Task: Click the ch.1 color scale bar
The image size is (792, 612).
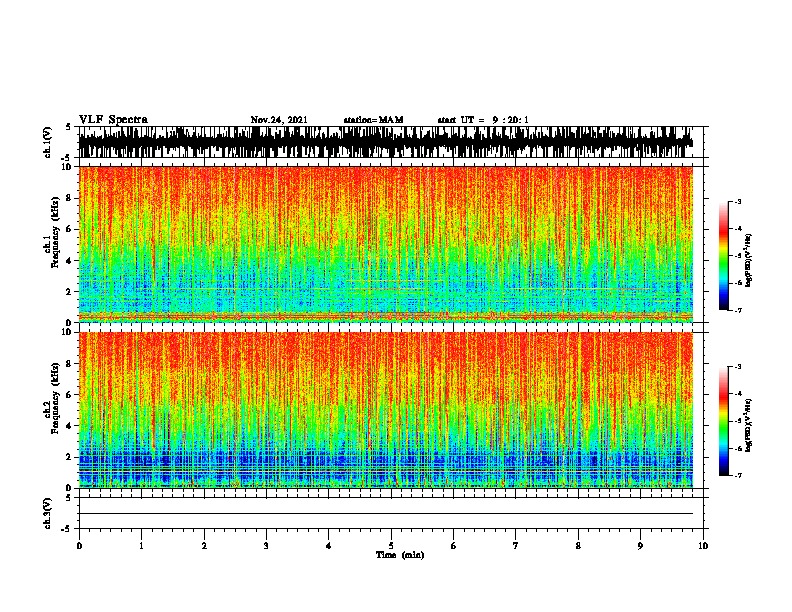Action: [x=723, y=256]
